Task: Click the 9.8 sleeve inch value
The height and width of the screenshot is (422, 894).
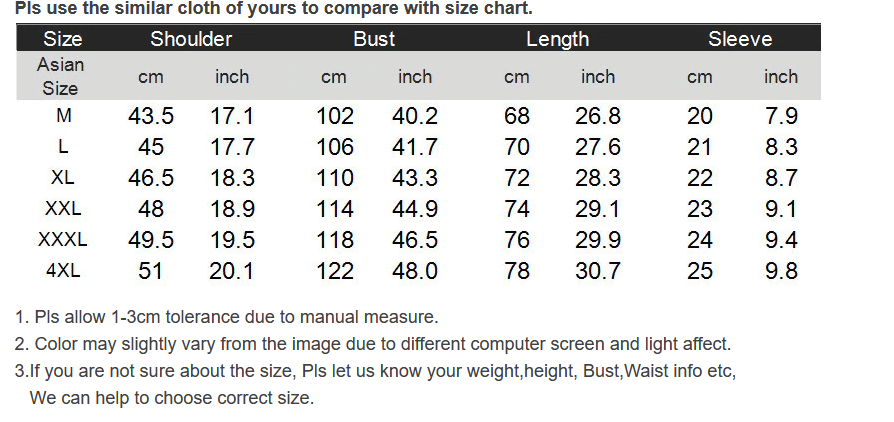Action: 781,270
